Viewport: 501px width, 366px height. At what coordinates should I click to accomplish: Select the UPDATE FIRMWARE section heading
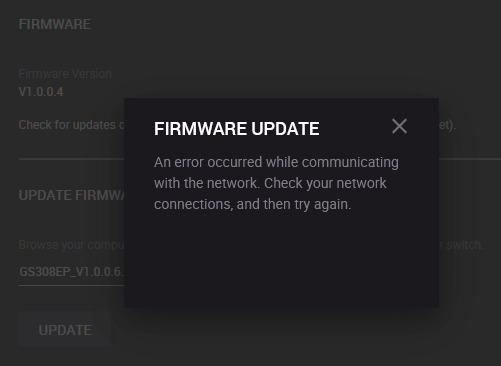click(72, 195)
